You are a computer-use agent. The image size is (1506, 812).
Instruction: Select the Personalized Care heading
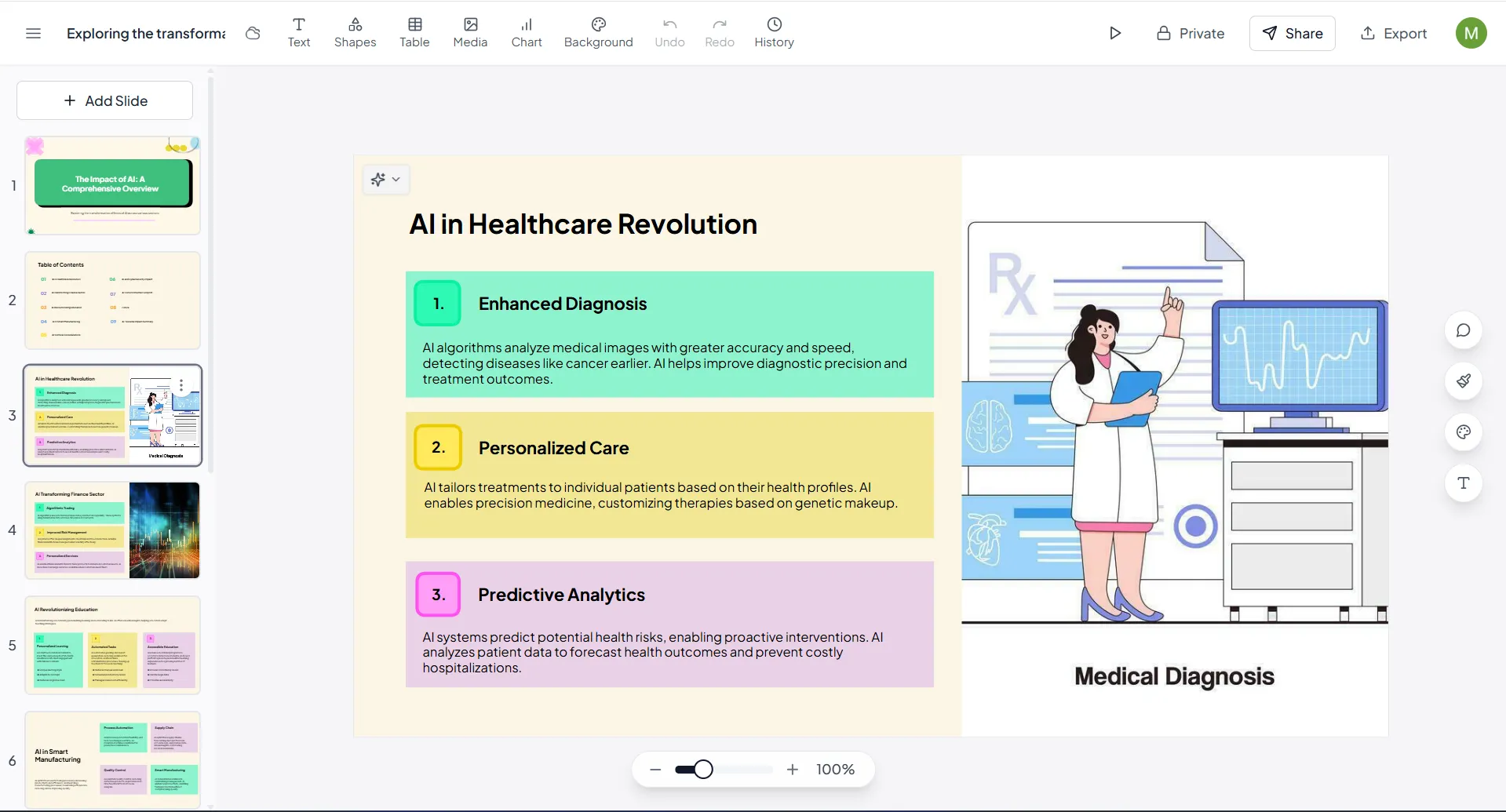[x=554, y=448]
